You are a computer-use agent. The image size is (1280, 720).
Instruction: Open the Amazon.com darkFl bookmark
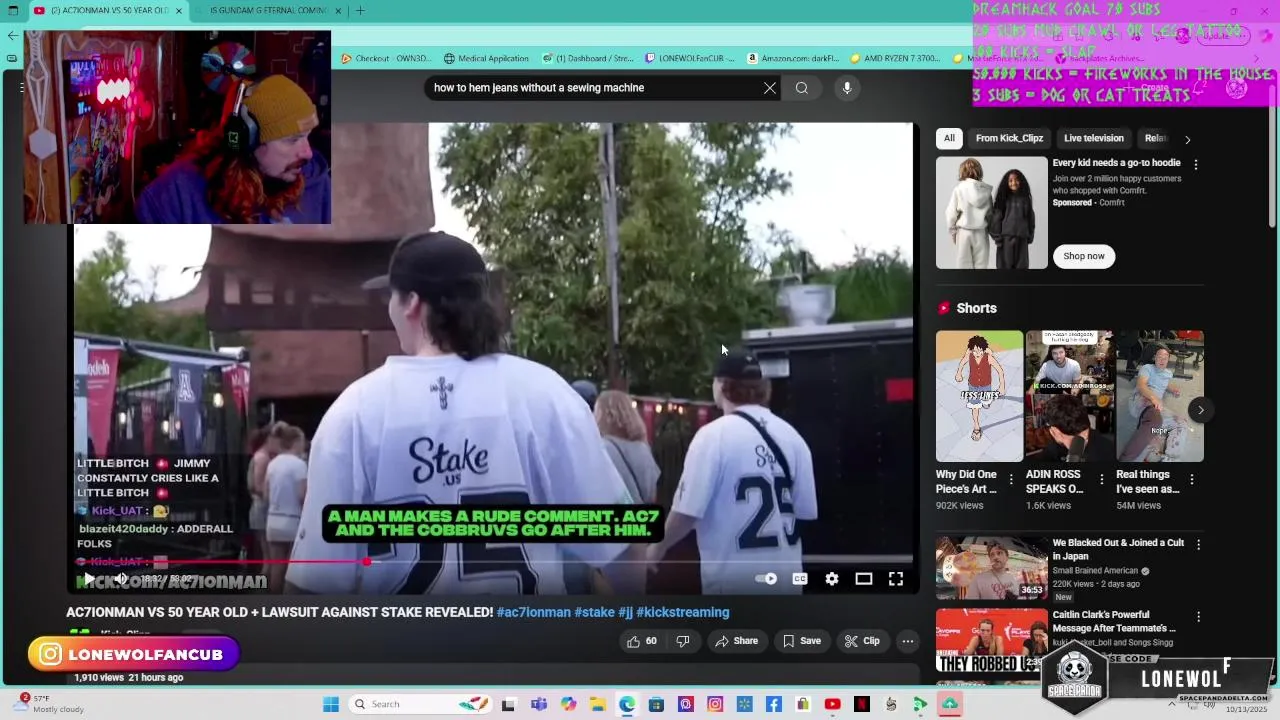793,58
